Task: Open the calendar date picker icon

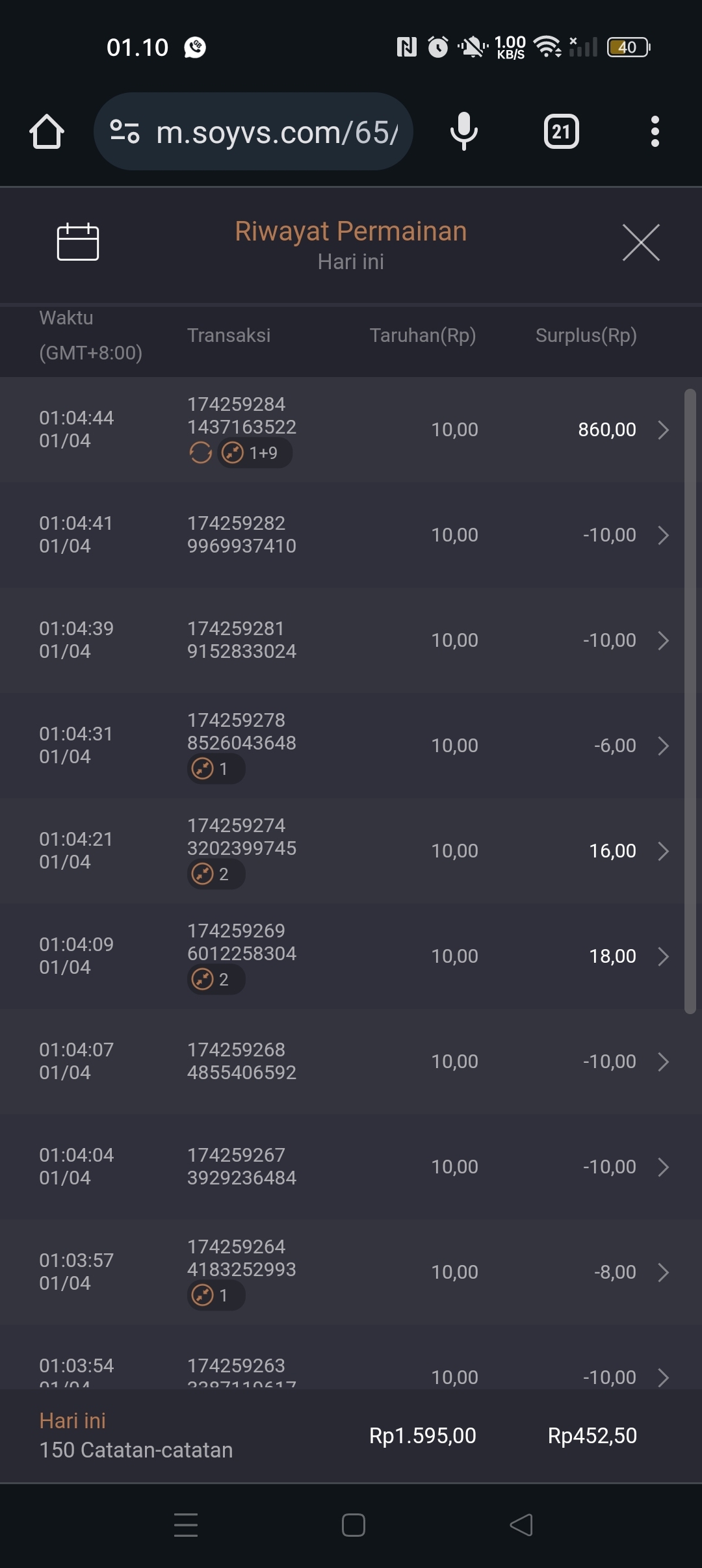Action: [x=78, y=242]
